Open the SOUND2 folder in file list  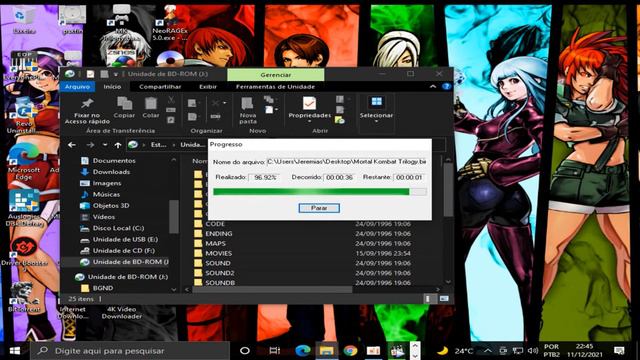coord(220,273)
